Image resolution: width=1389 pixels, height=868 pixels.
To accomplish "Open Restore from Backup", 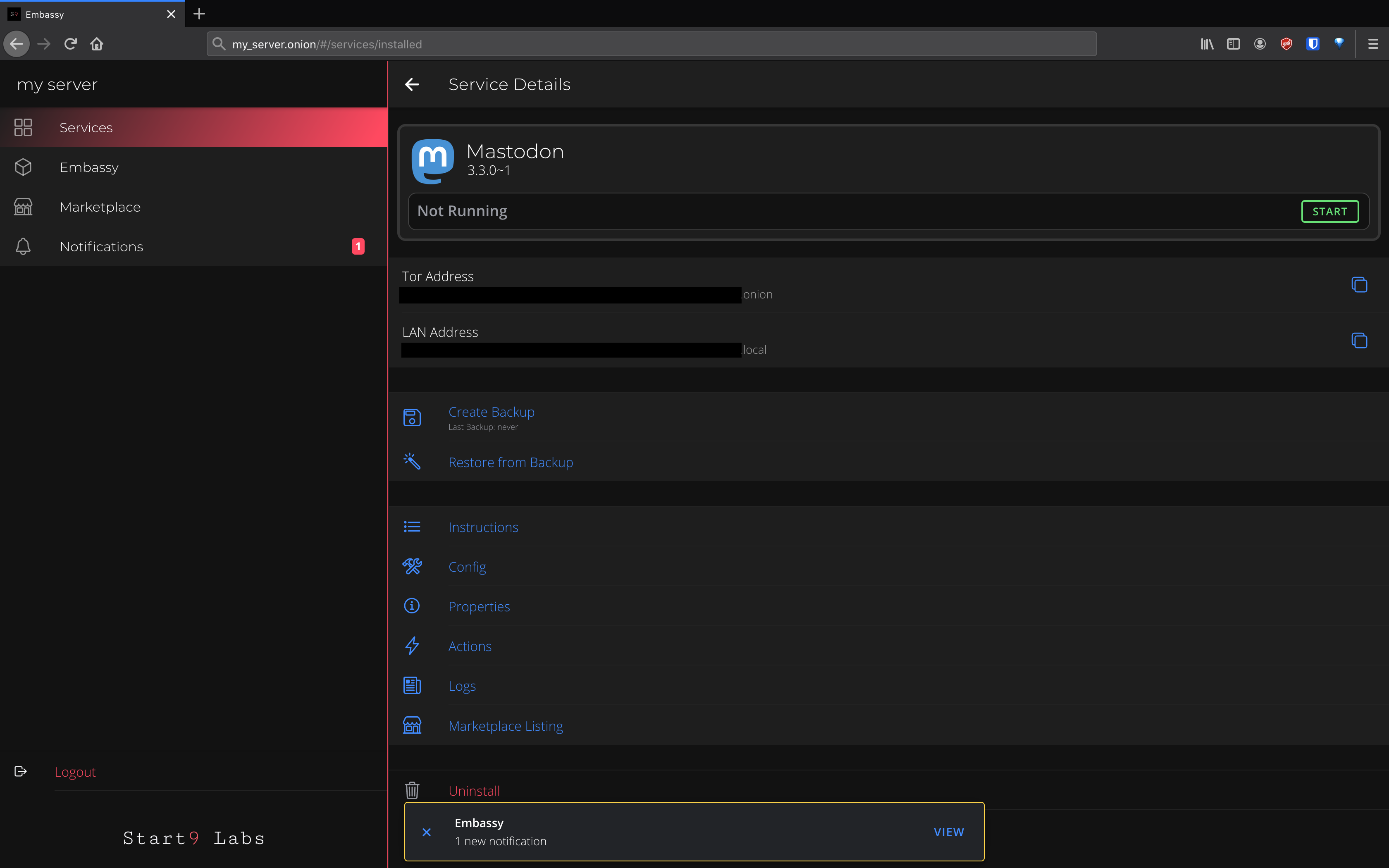I will (x=510, y=462).
